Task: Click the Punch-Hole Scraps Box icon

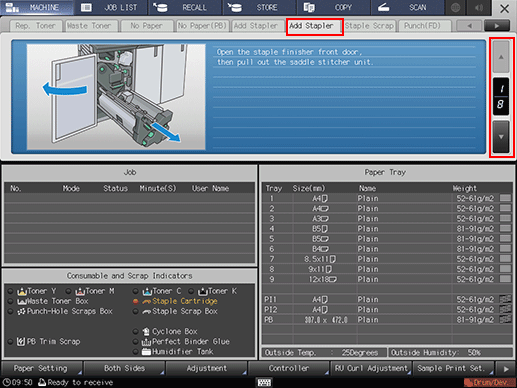Action: pyautogui.click(x=22, y=312)
